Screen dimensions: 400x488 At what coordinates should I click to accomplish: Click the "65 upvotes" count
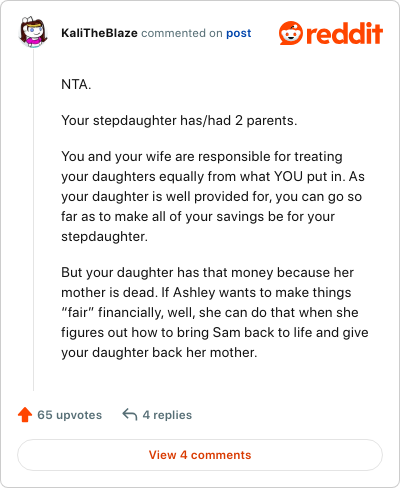pos(70,415)
